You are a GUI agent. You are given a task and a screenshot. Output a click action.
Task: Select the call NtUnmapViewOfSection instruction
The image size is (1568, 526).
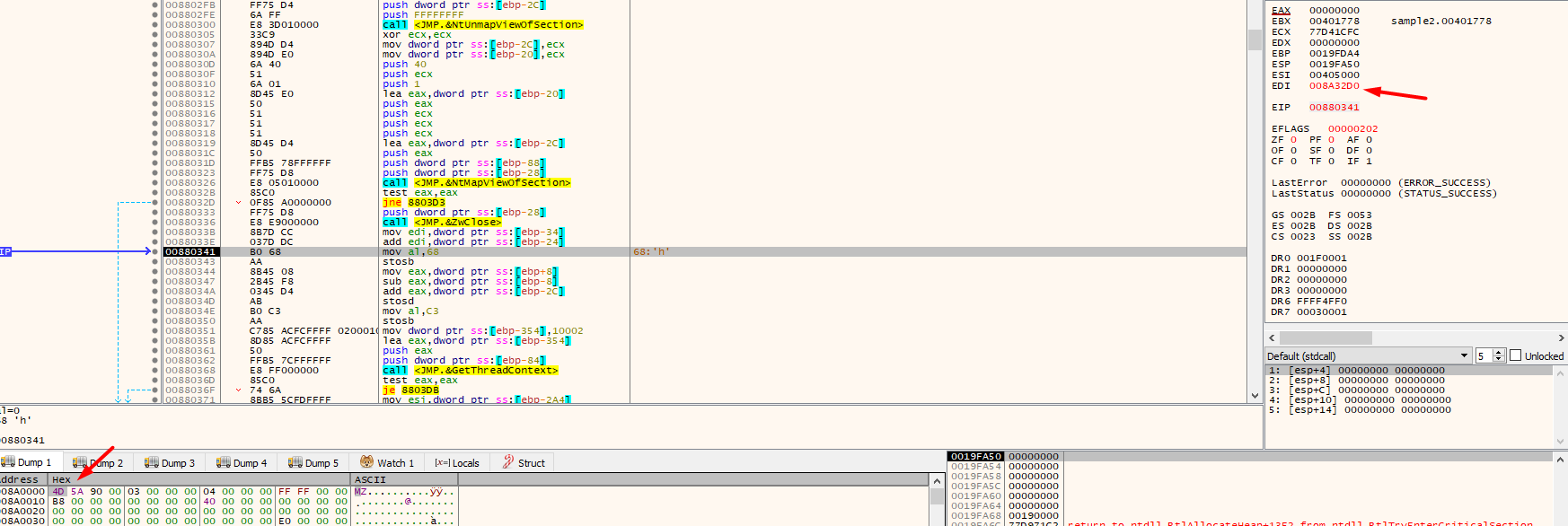pyautogui.click(x=483, y=24)
